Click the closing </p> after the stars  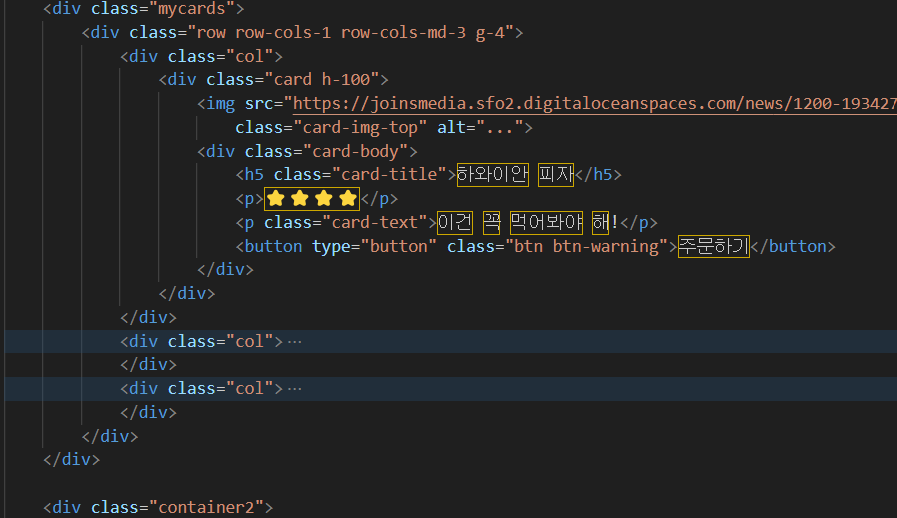(379, 199)
